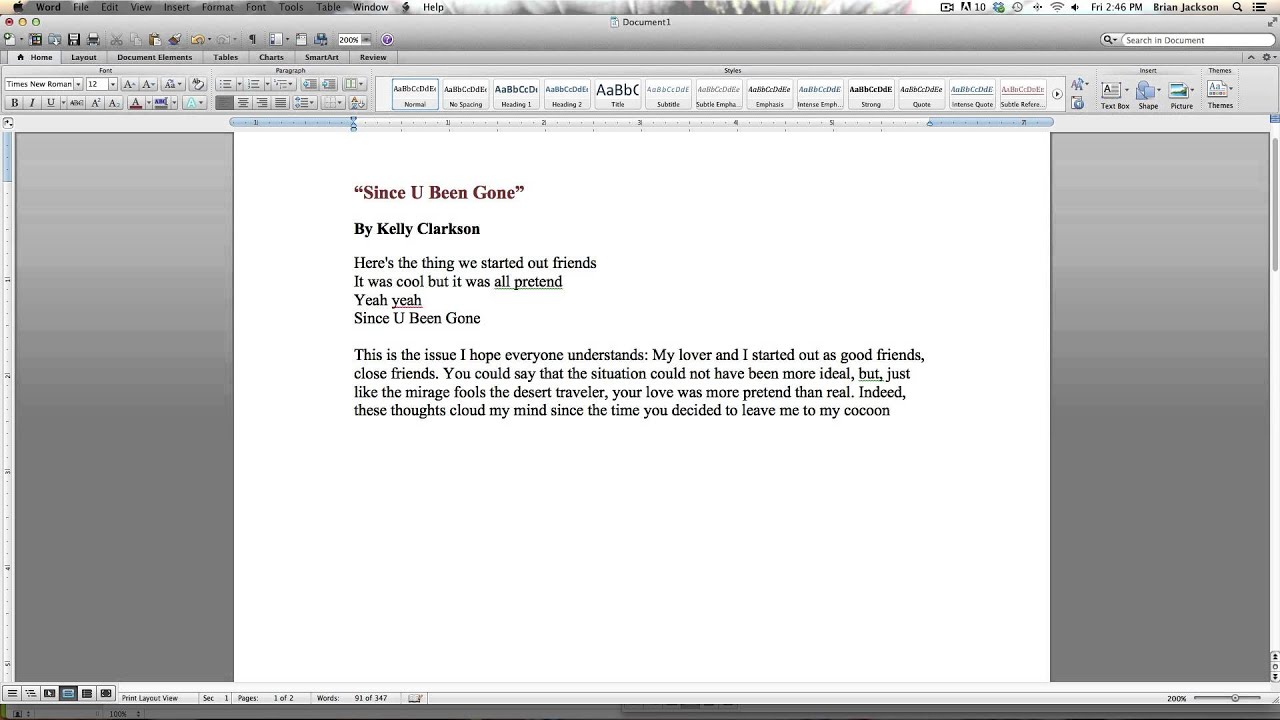Screen dimensions: 1280x720
Task: Insert a Text Box
Action: [1115, 95]
